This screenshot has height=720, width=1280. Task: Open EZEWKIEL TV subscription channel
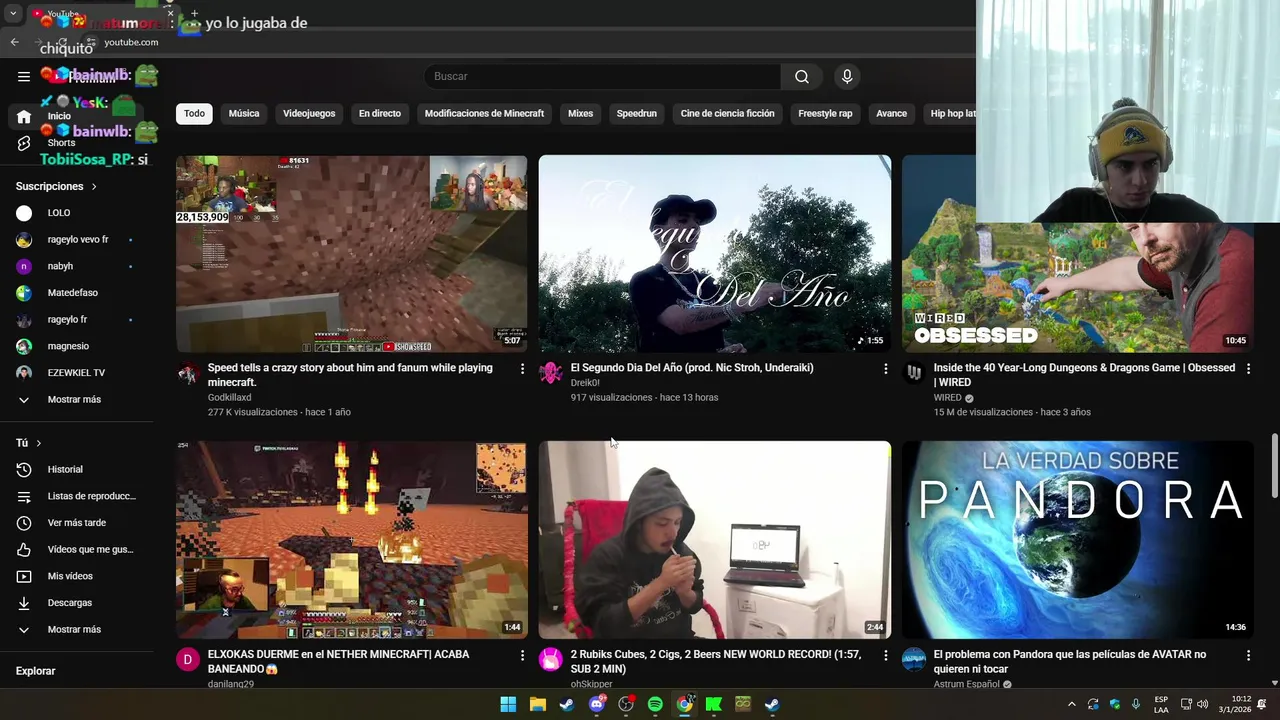(x=77, y=373)
